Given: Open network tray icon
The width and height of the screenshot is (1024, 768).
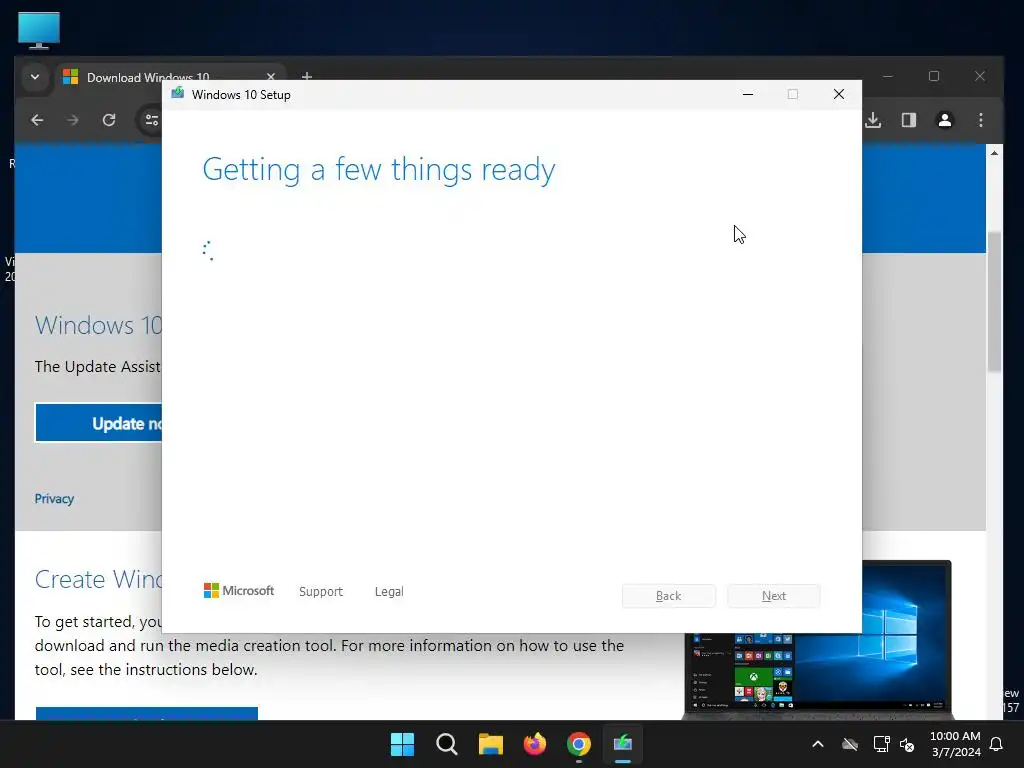Looking at the screenshot, I should [882, 744].
